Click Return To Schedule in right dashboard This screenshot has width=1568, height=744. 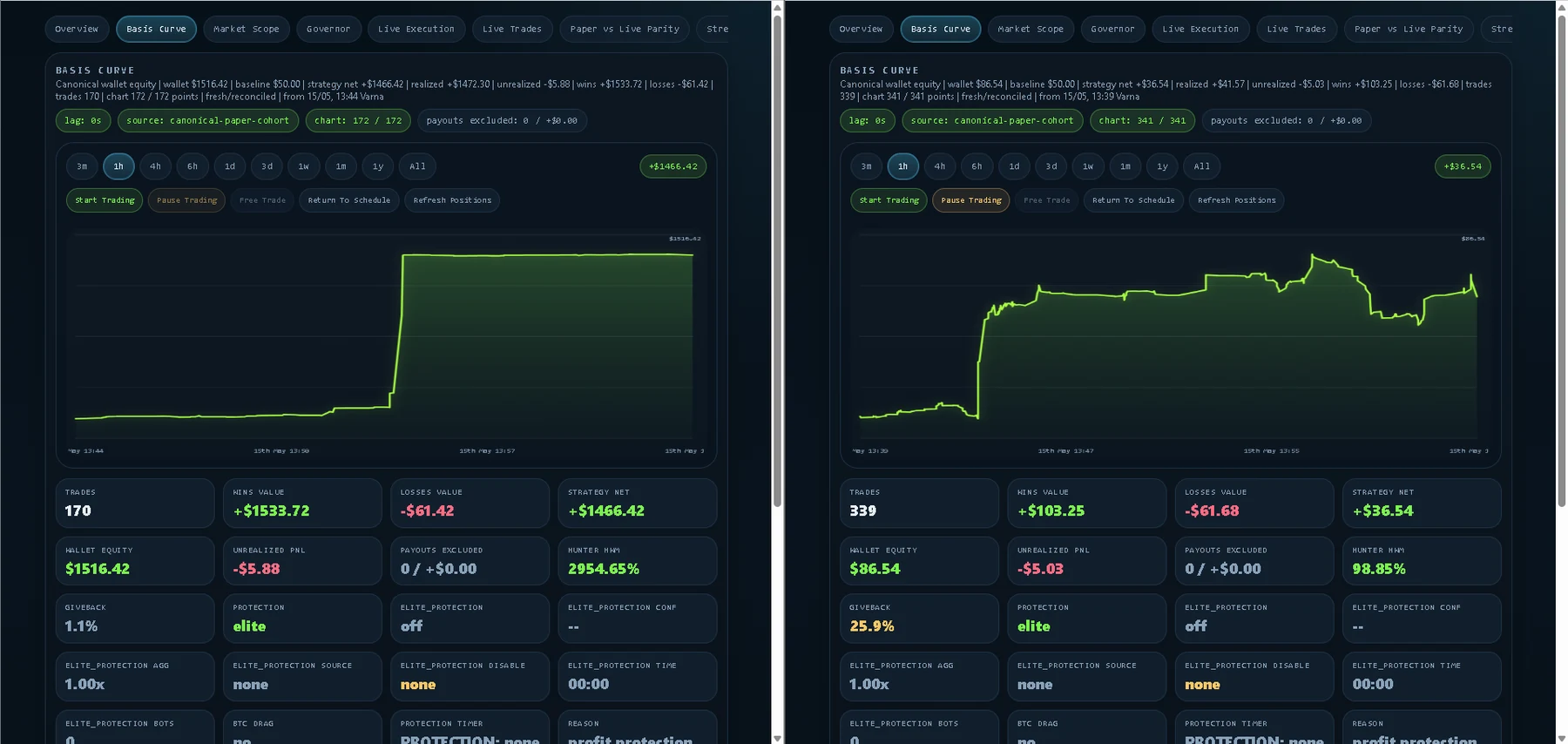click(1133, 200)
